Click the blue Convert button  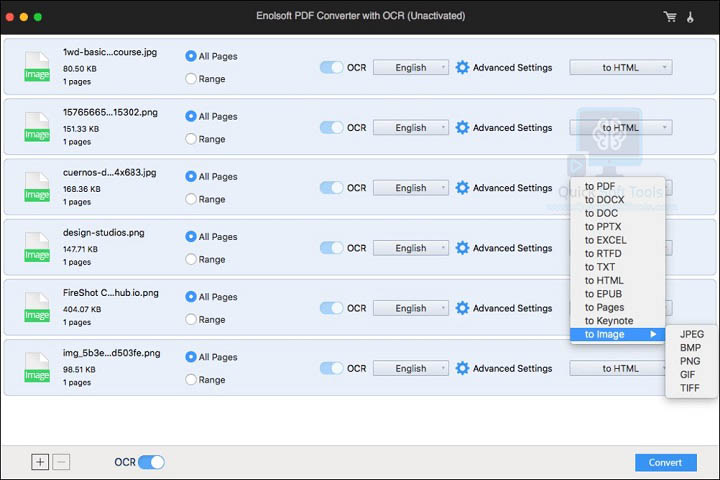[666, 463]
